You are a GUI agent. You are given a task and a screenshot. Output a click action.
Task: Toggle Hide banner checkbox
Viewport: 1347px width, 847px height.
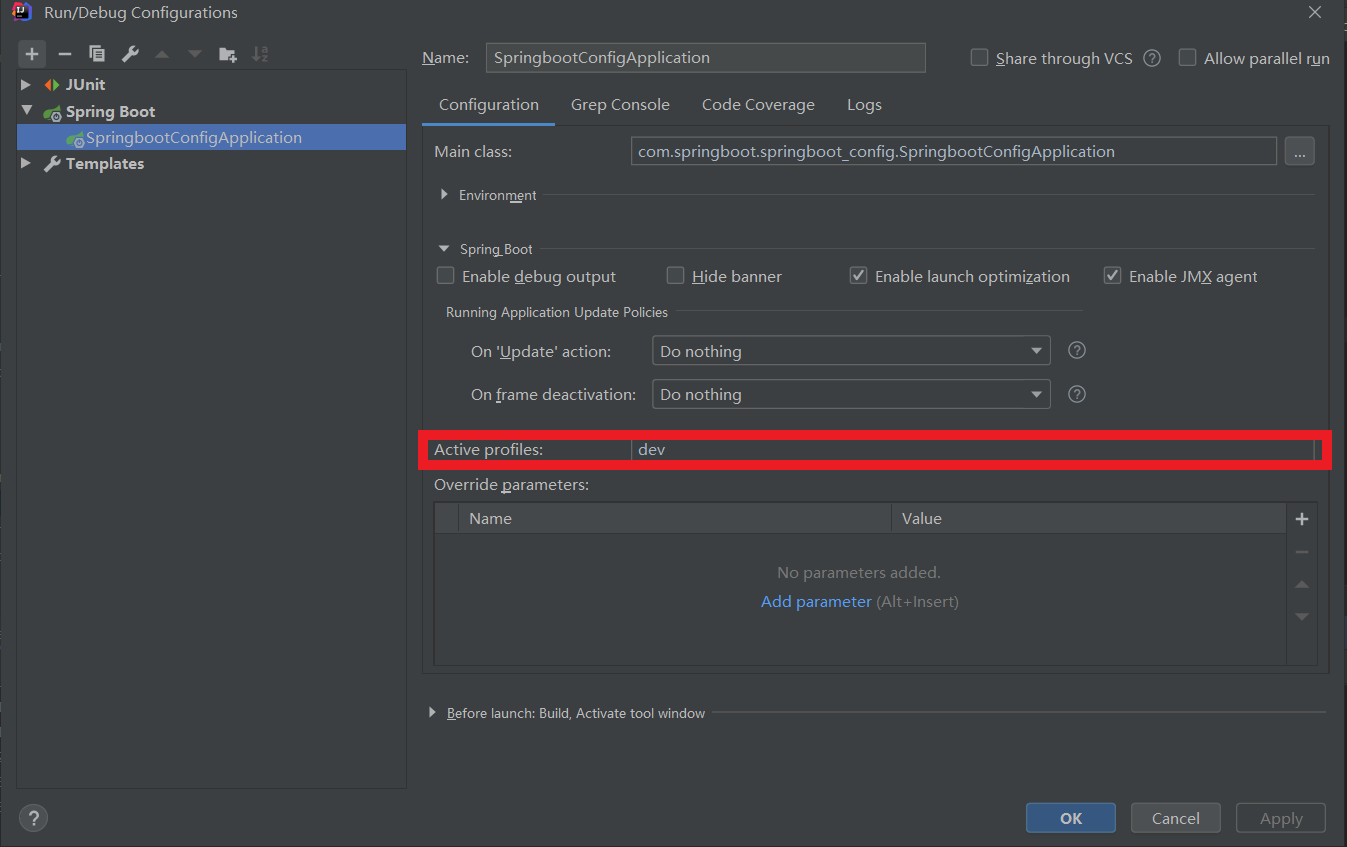(676, 276)
